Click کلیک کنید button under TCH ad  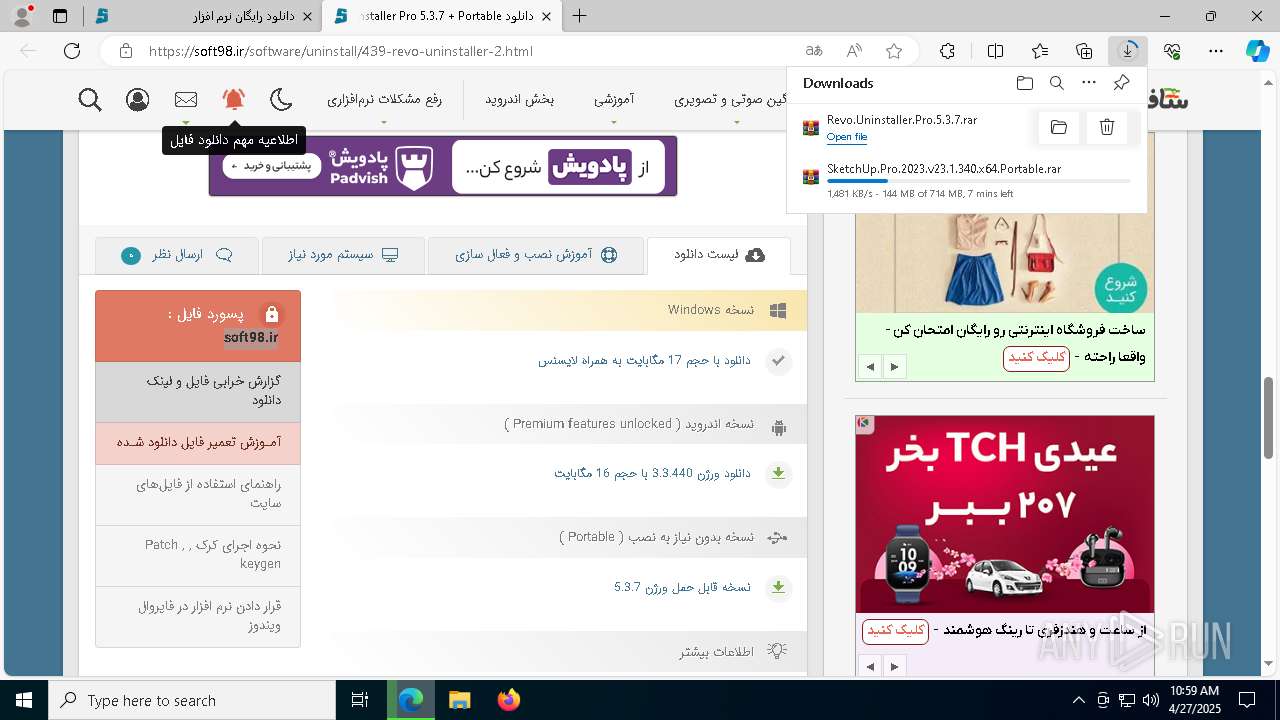point(895,630)
